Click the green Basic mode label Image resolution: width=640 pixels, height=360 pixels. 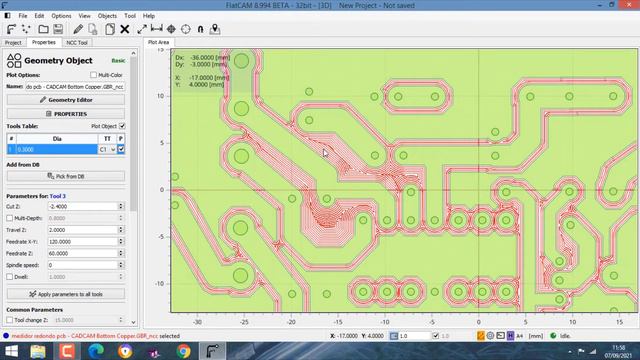(118, 60)
